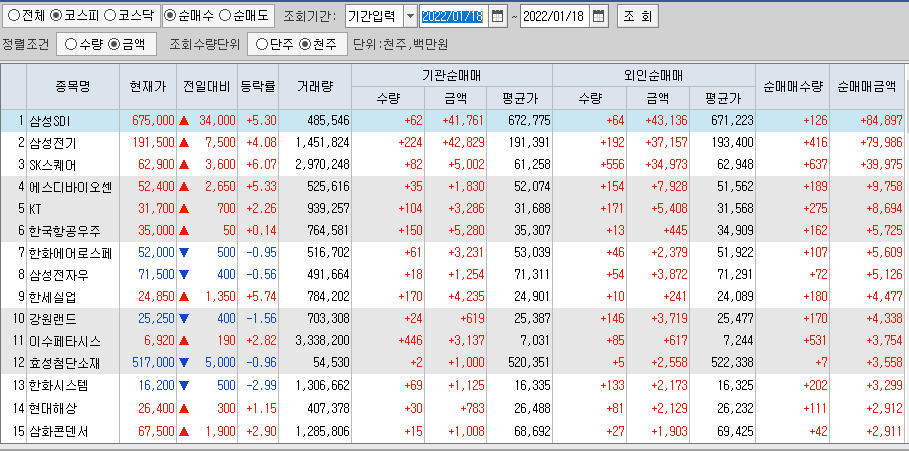Click the 외인순매매 group header
The width and height of the screenshot is (909, 451).
[654, 75]
